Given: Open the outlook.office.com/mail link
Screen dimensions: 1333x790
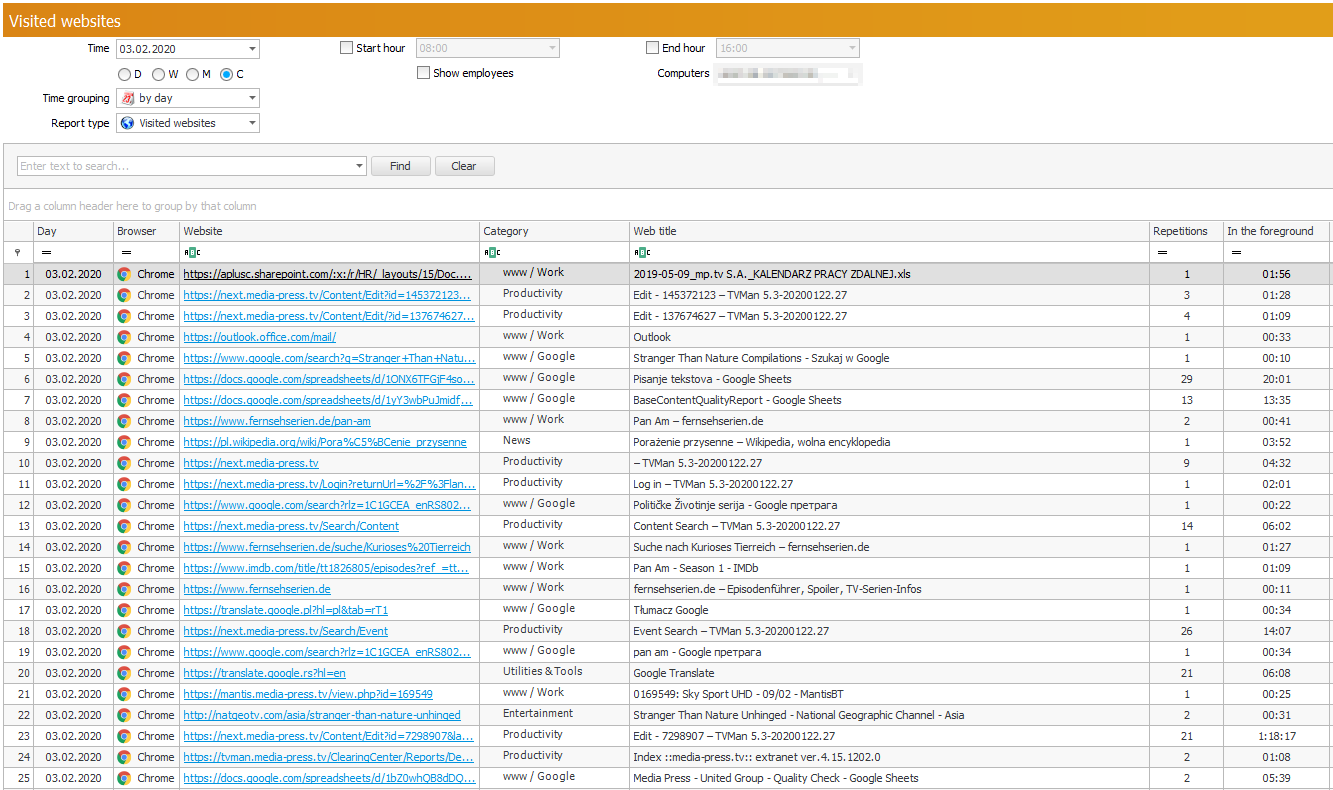Looking at the screenshot, I should [259, 337].
